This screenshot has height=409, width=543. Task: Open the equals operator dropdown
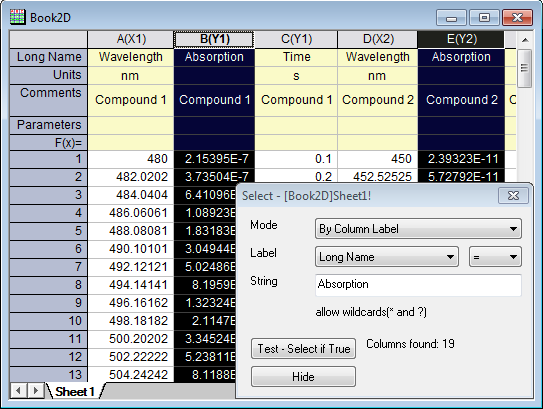point(495,257)
